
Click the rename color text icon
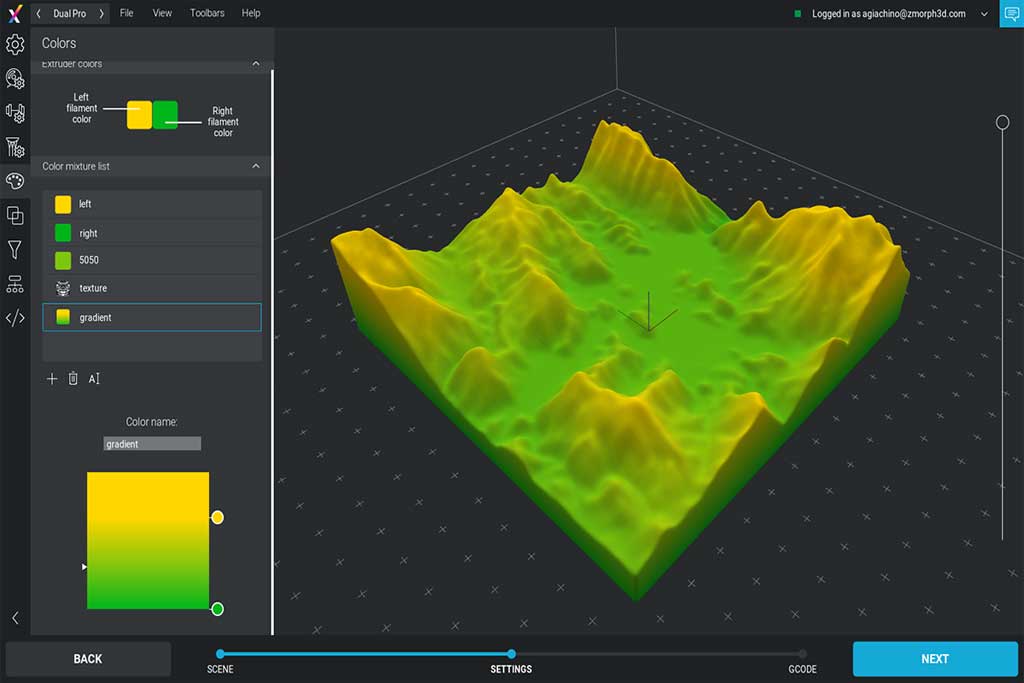(x=95, y=379)
